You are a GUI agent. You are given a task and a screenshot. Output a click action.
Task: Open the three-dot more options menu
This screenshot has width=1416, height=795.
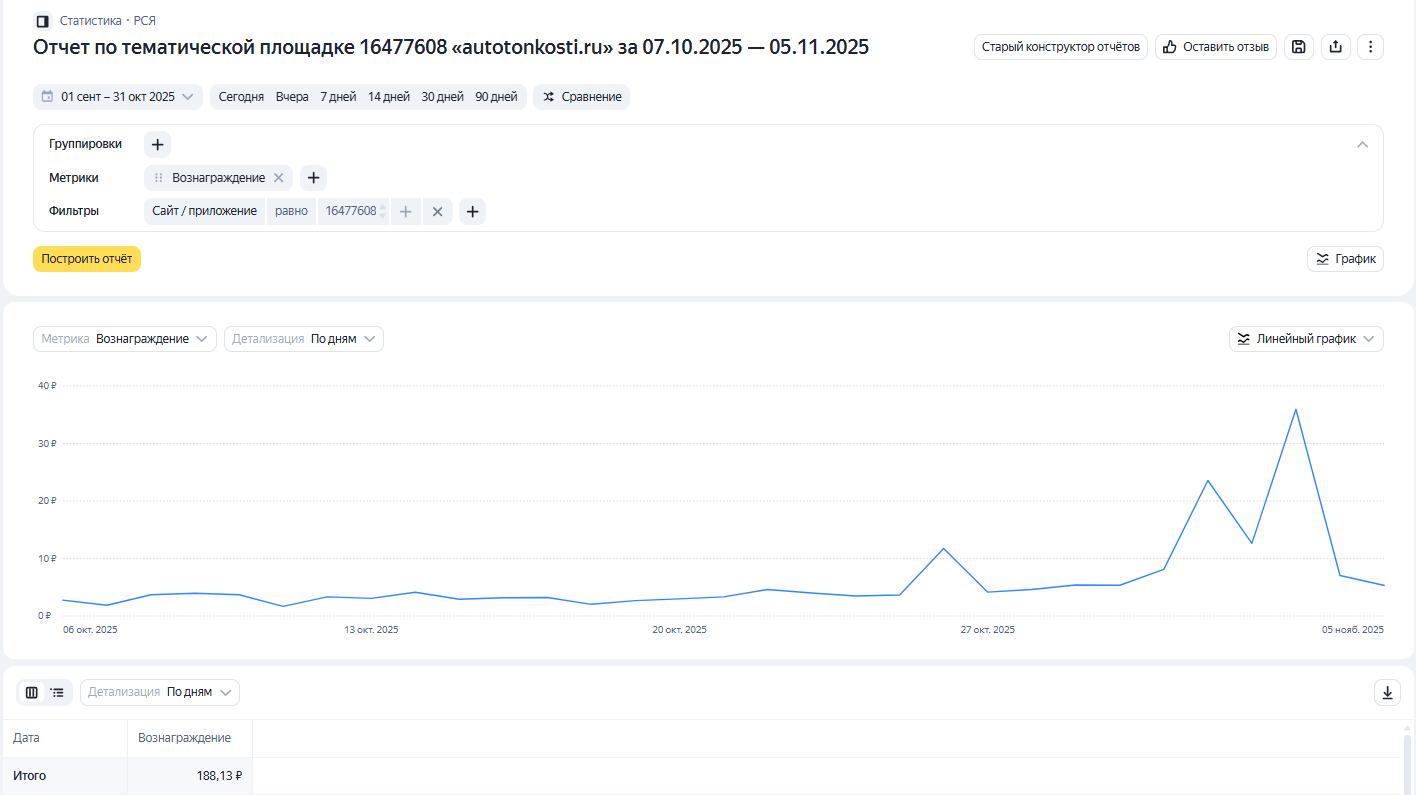click(x=1370, y=47)
